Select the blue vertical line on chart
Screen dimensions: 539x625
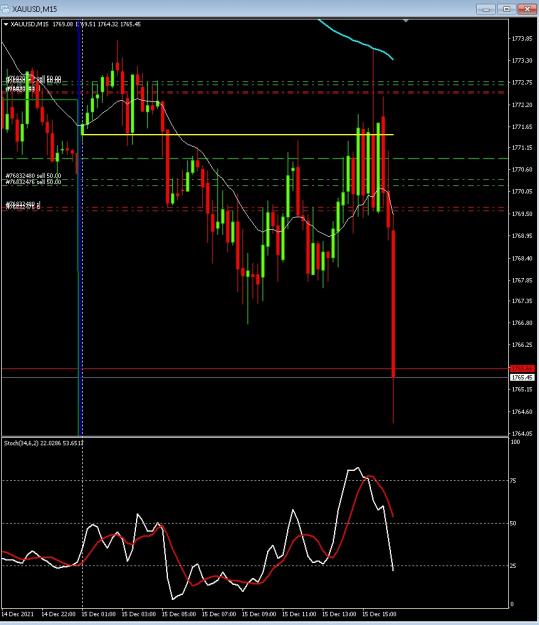tap(81, 227)
